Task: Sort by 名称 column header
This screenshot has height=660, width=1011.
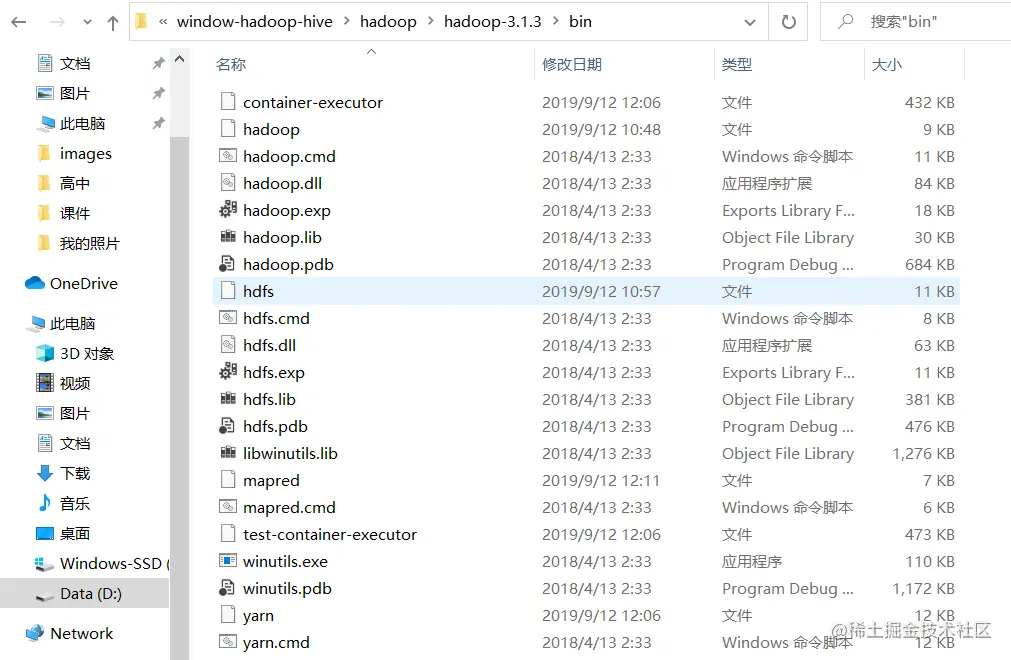Action: pyautogui.click(x=231, y=64)
